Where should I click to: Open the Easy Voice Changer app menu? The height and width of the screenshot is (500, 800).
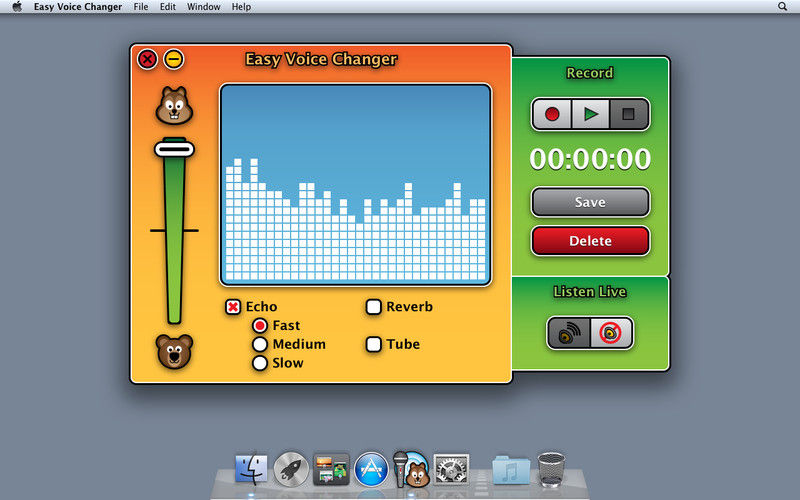[78, 7]
